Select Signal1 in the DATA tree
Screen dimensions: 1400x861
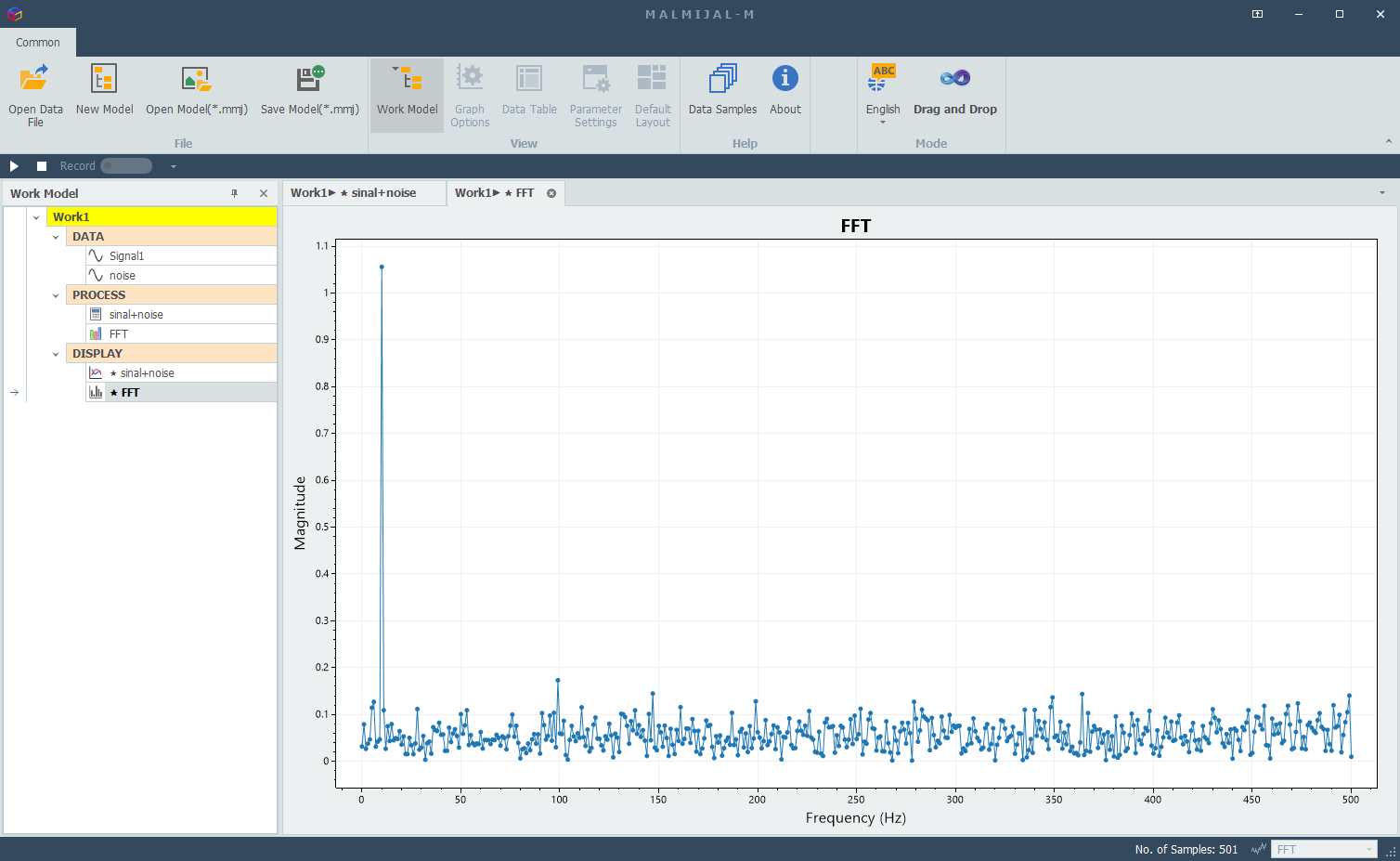181,256
